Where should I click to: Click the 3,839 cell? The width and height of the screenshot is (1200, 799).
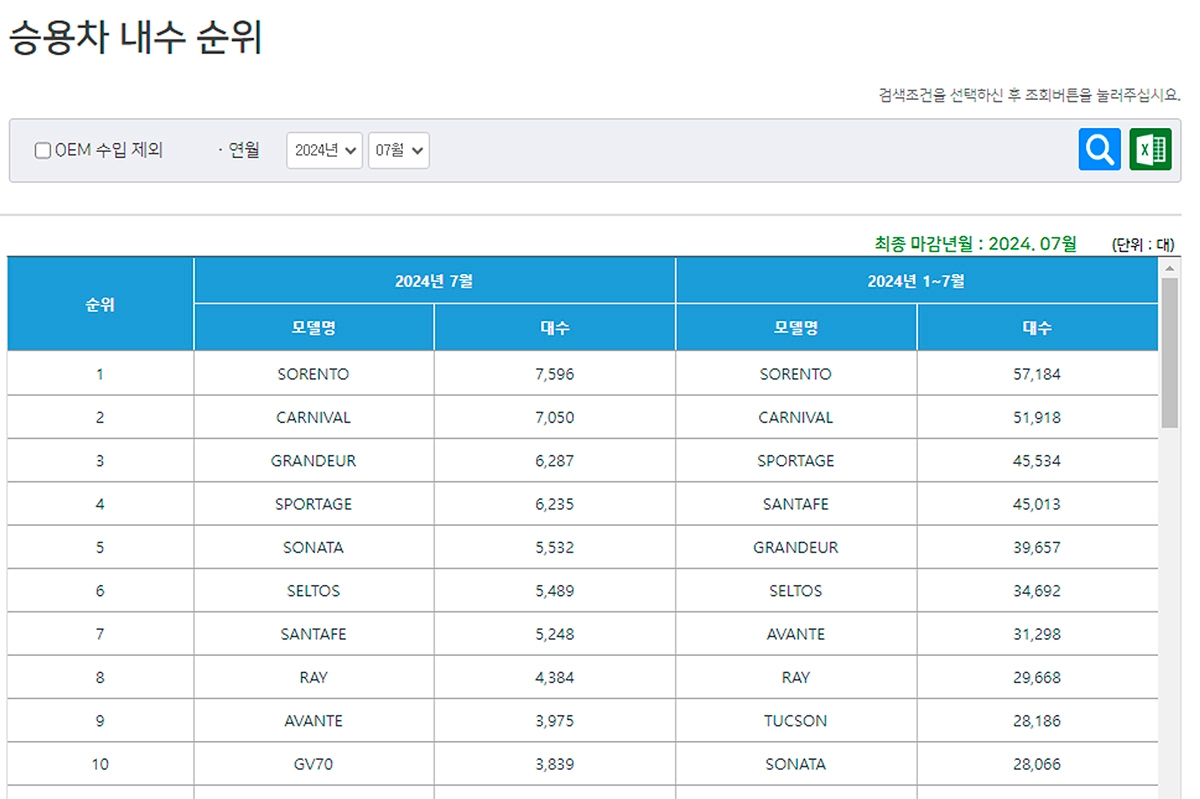[x=555, y=764]
